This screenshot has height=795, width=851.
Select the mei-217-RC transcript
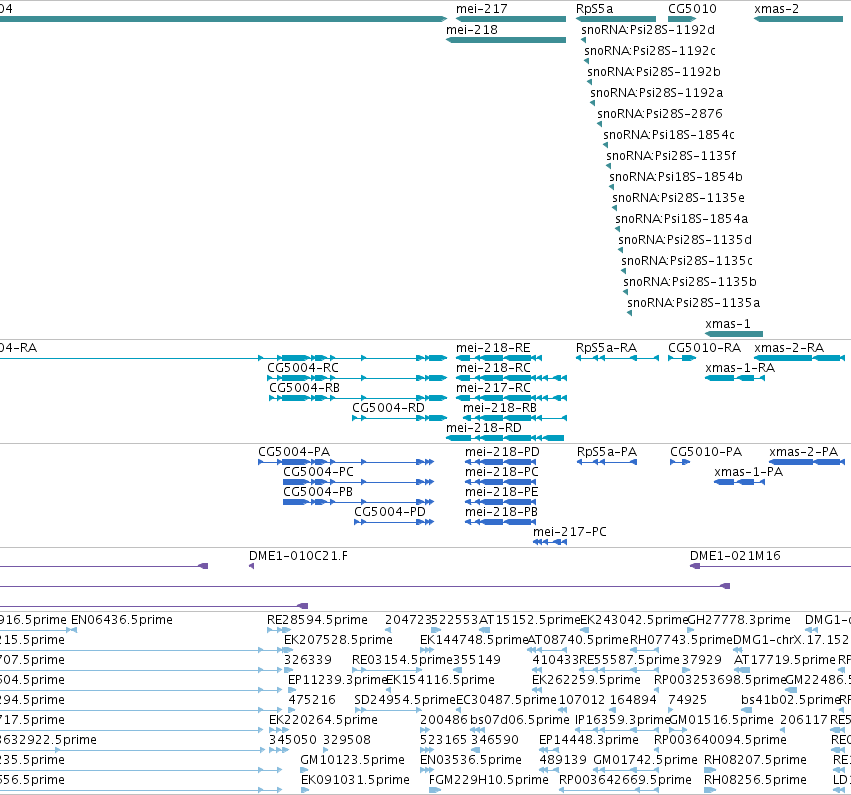pyautogui.click(x=511, y=398)
